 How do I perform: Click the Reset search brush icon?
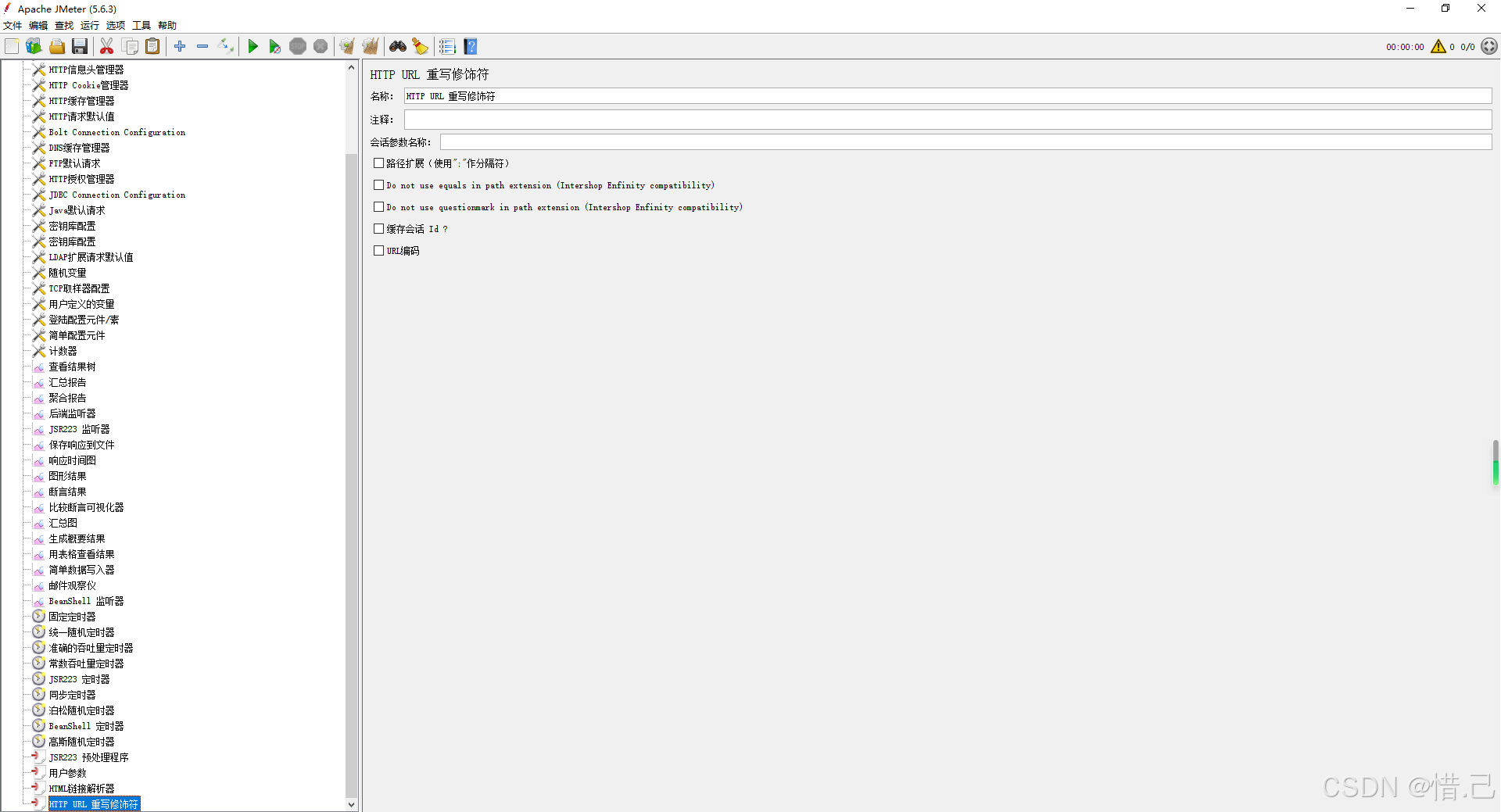click(x=421, y=47)
